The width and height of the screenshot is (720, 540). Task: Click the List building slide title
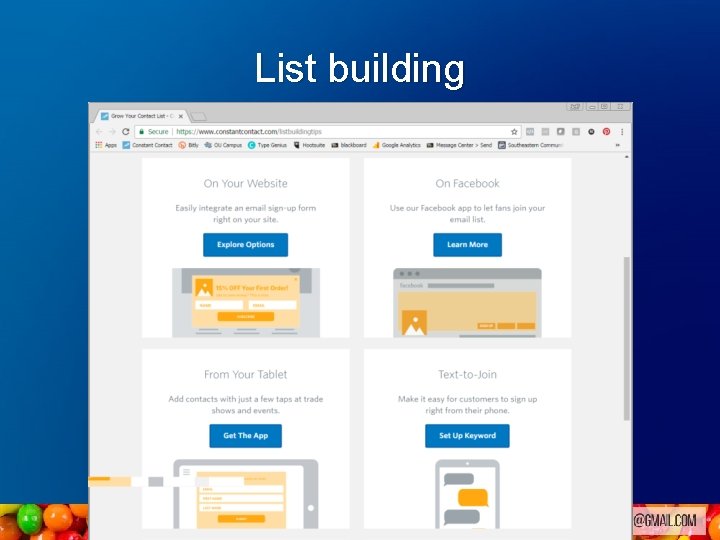coord(360,69)
